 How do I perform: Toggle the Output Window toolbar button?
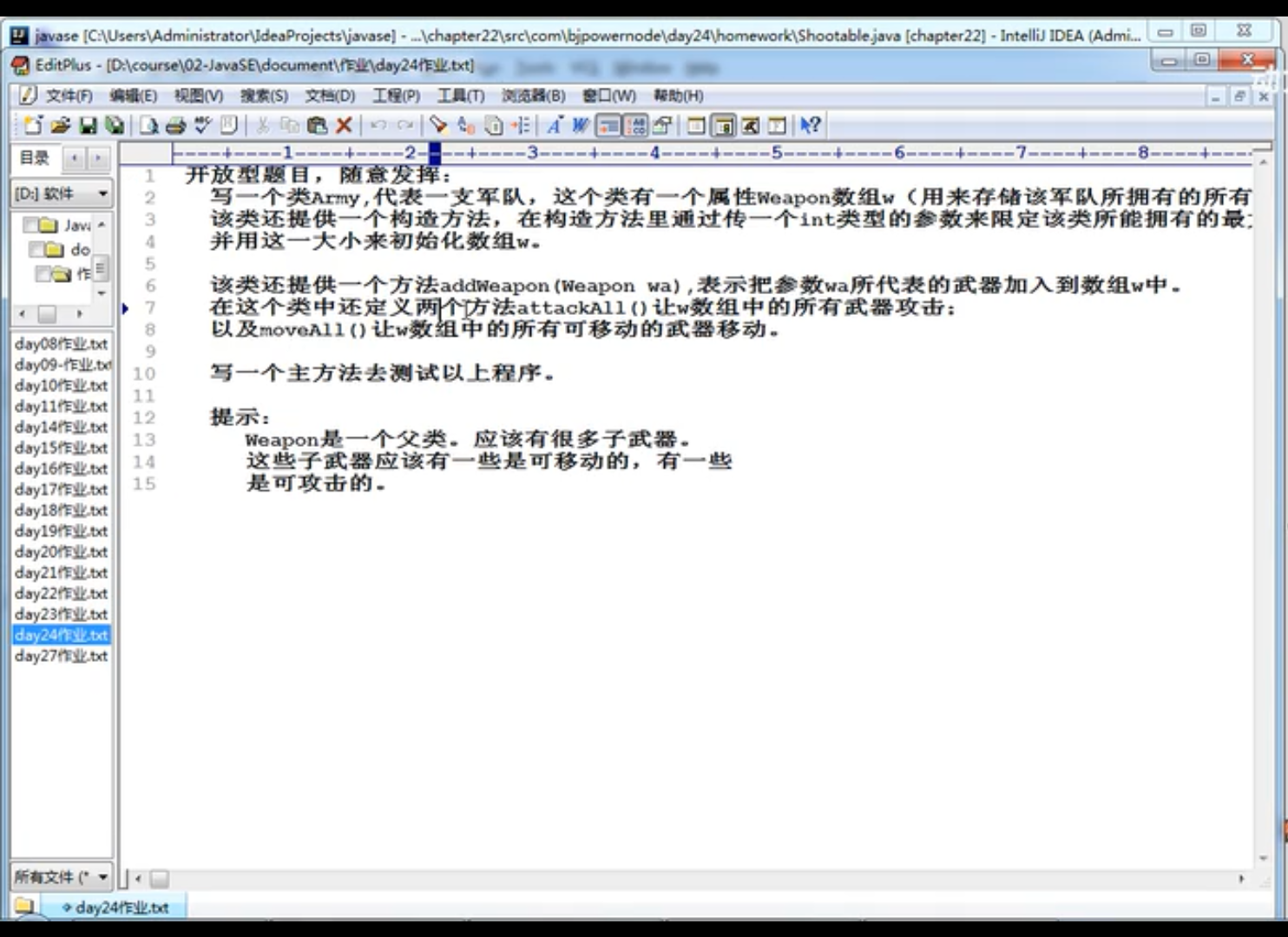click(x=751, y=126)
